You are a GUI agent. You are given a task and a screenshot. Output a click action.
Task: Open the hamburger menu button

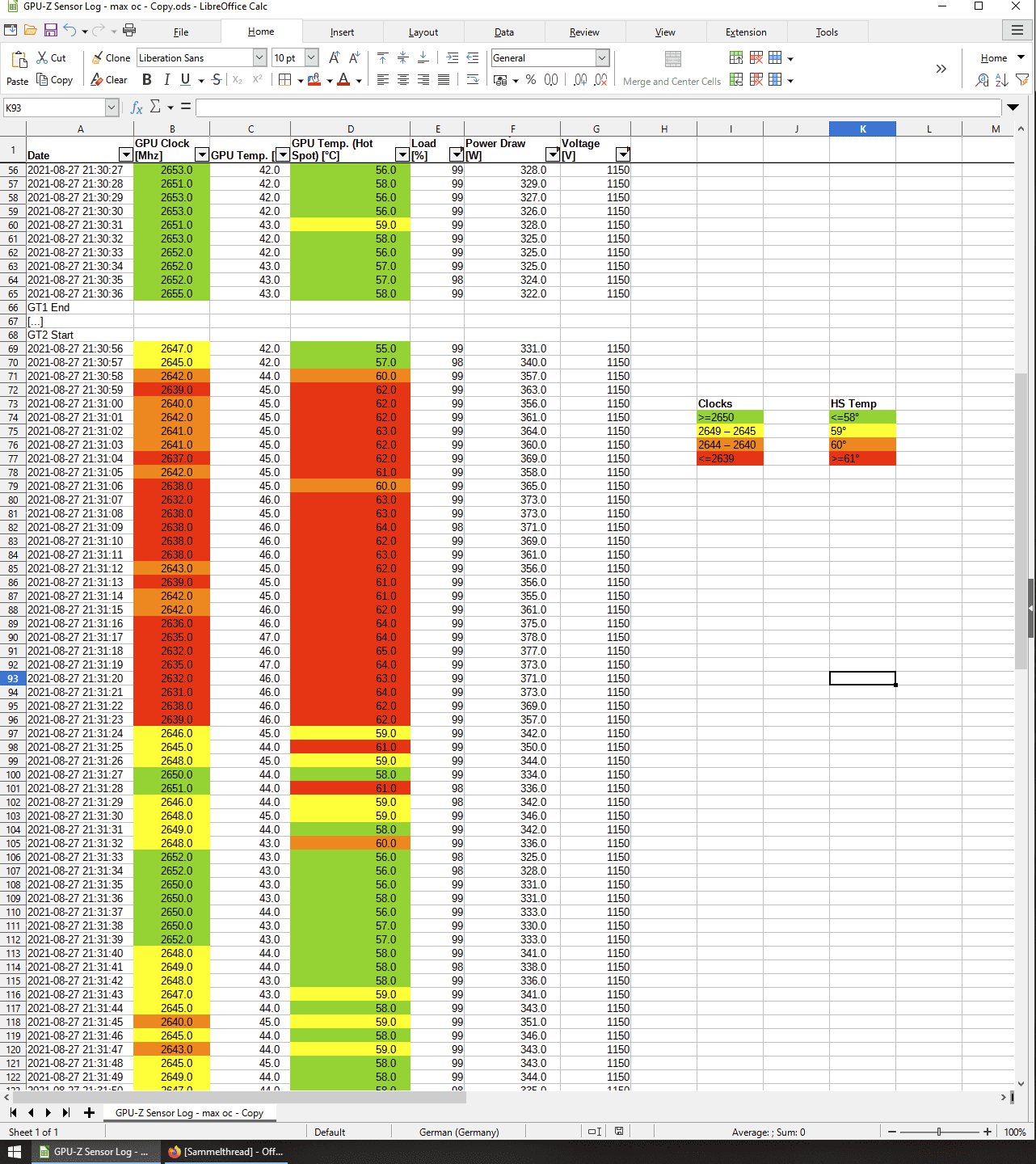pyautogui.click(x=1017, y=30)
